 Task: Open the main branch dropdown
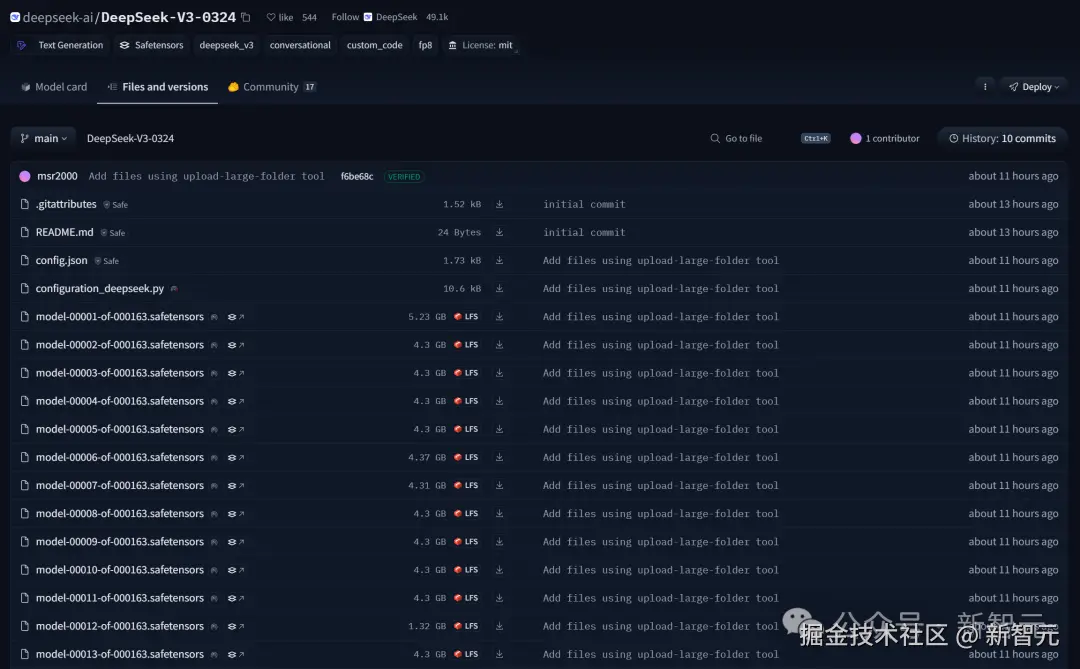[x=43, y=138]
